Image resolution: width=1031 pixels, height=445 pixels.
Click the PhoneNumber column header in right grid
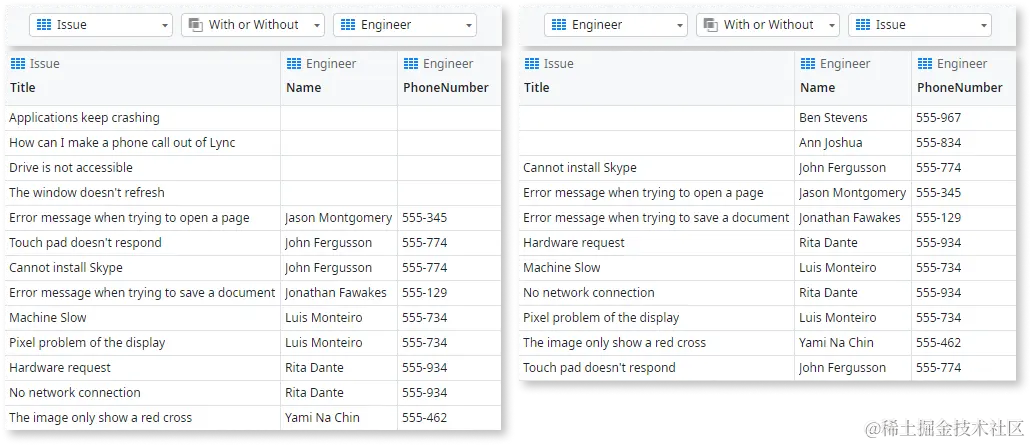pyautogui.click(x=959, y=88)
